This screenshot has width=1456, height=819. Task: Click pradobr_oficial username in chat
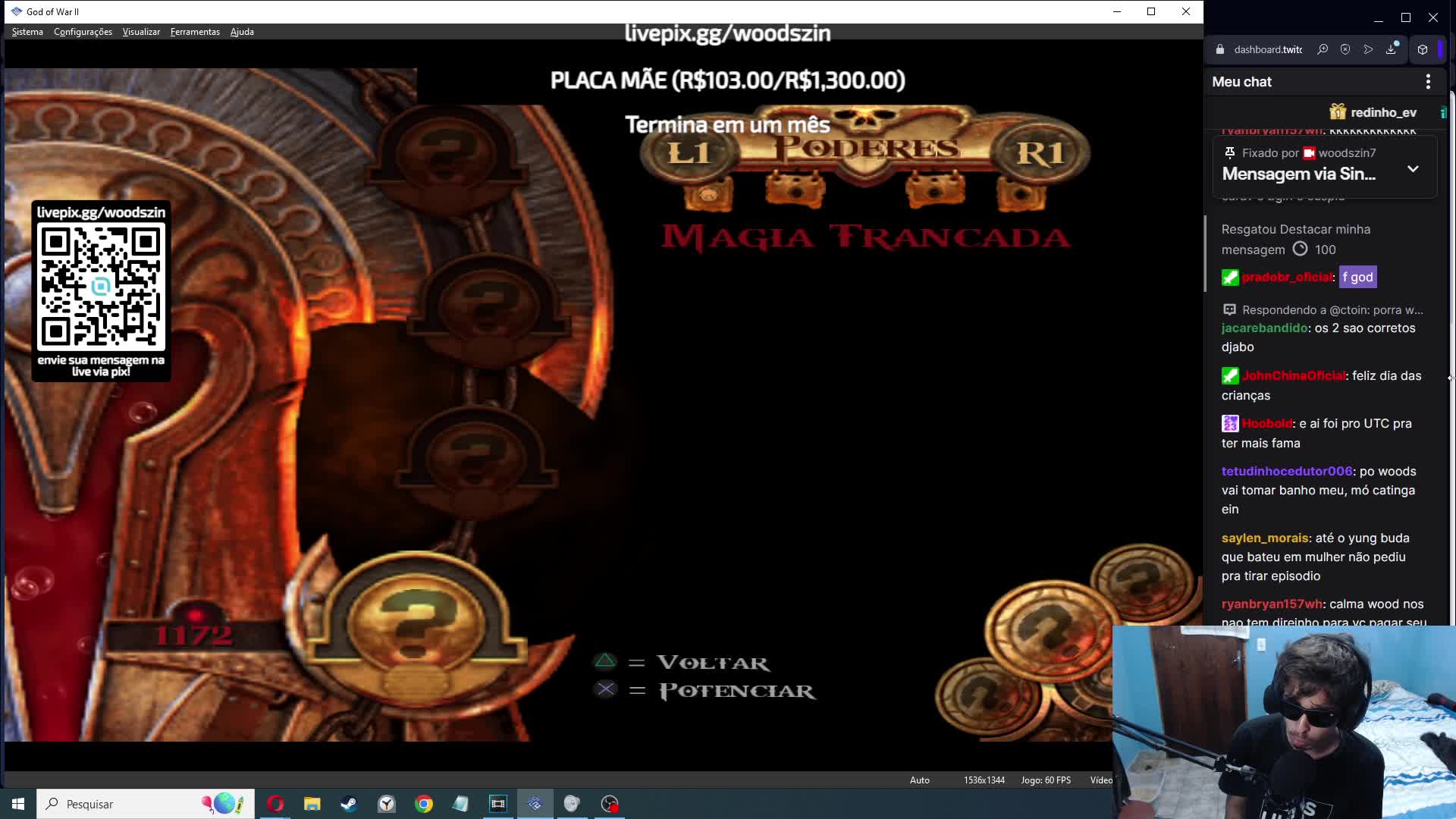coord(1287,277)
